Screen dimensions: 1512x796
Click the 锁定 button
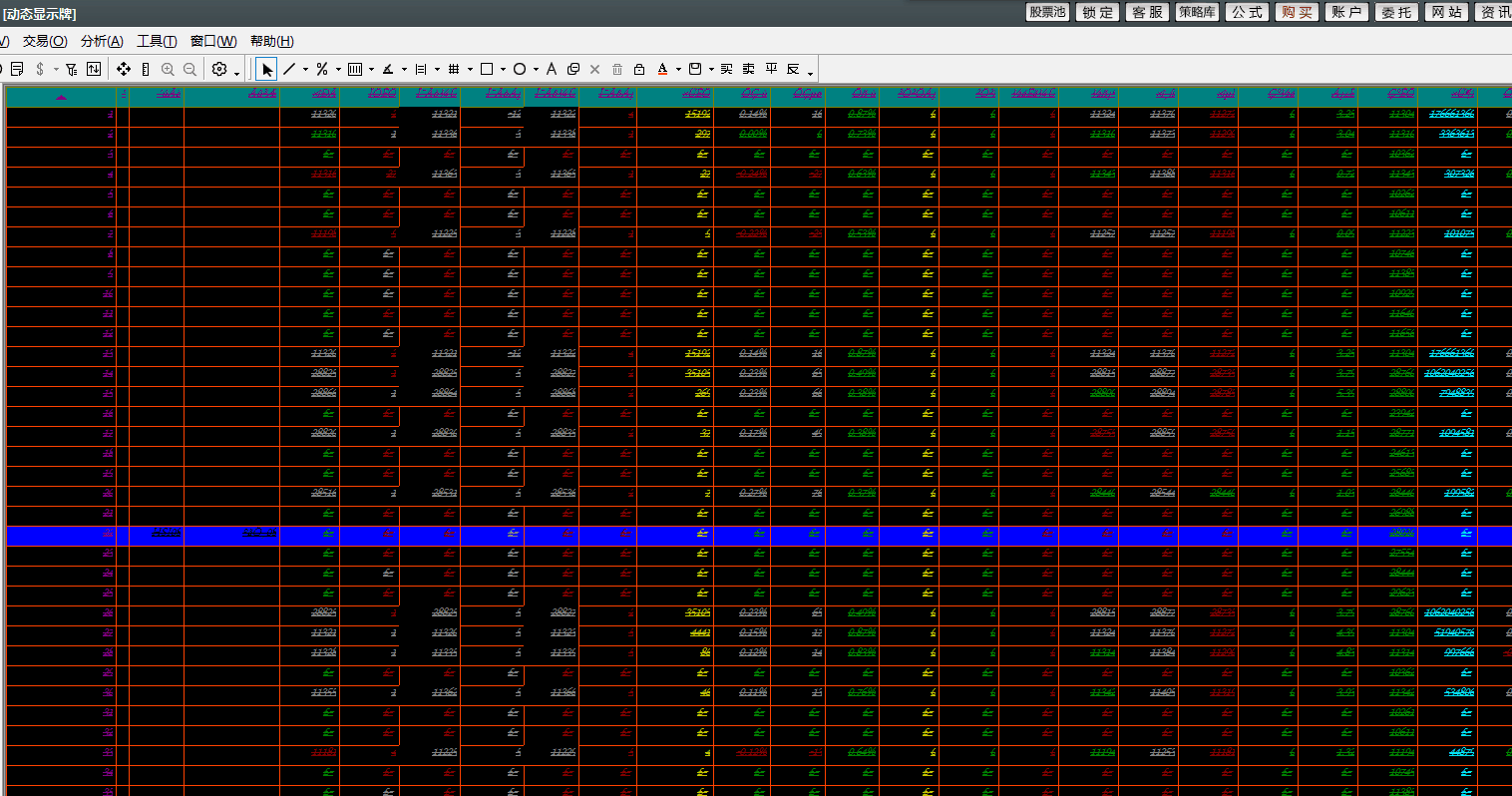point(1097,12)
